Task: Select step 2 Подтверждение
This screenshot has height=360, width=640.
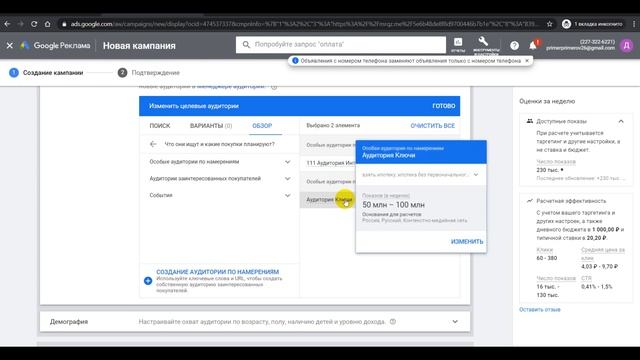Action: point(149,73)
